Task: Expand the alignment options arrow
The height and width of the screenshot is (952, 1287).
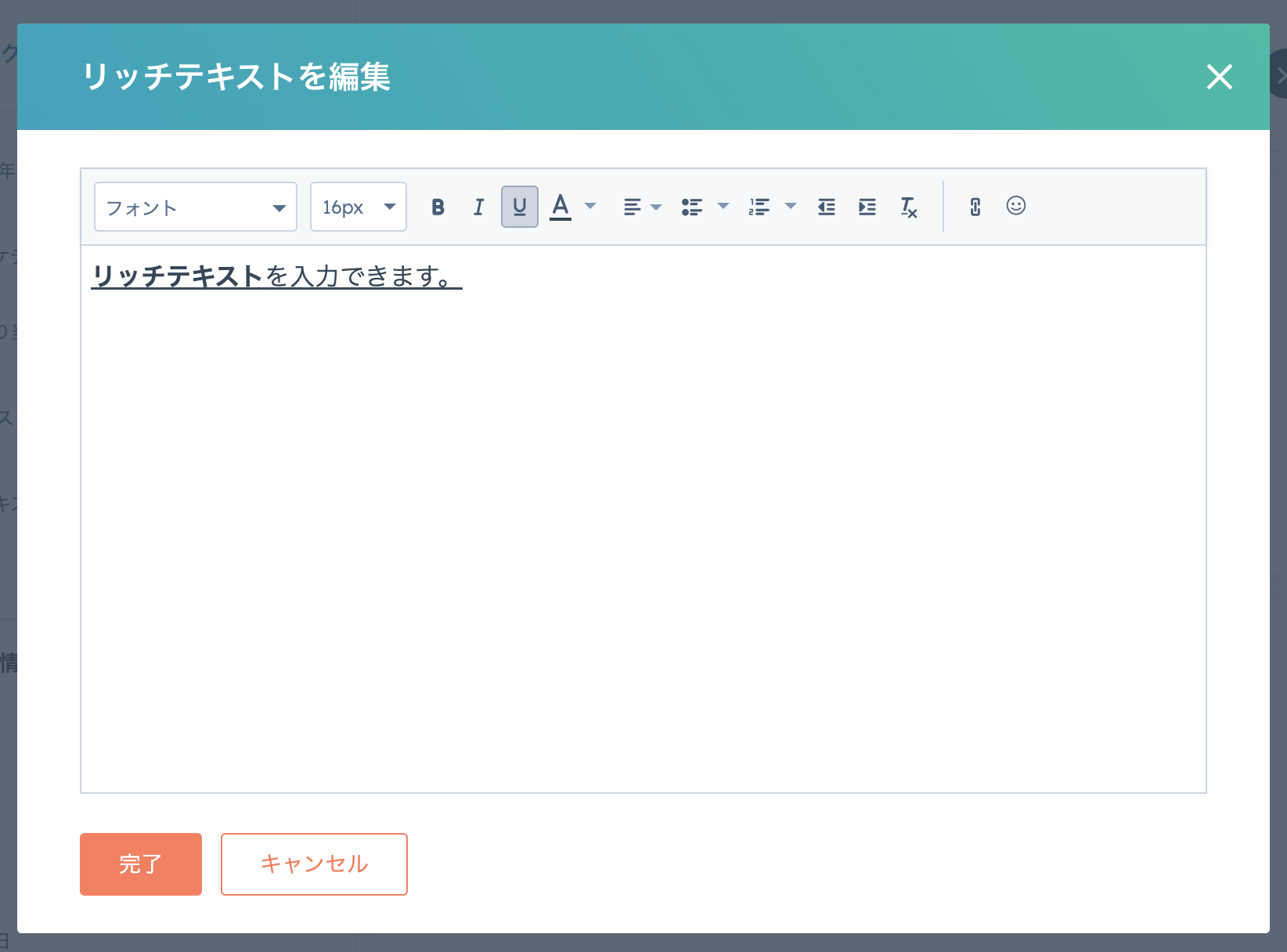Action: point(656,207)
